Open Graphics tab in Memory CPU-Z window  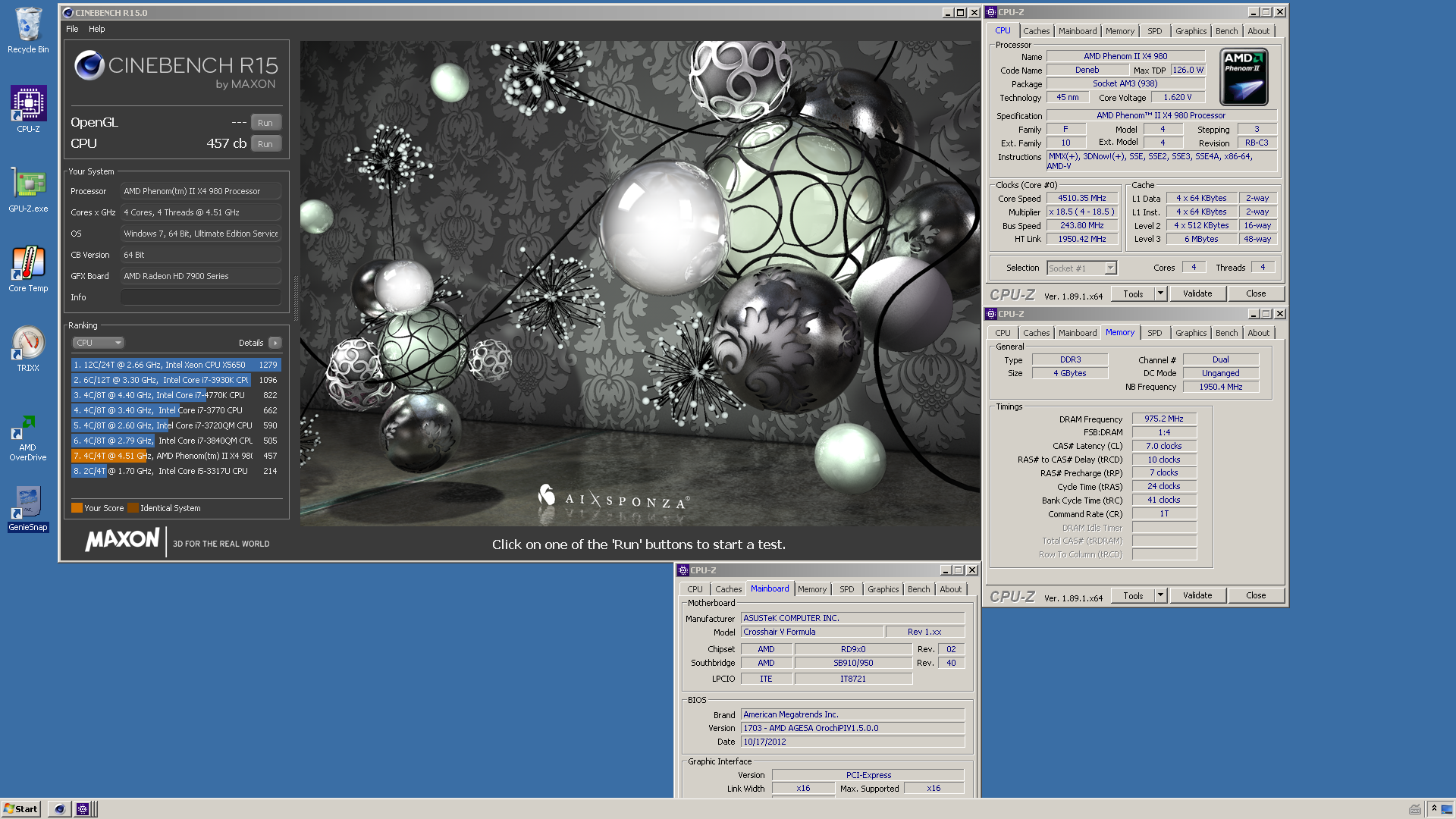(x=1191, y=333)
